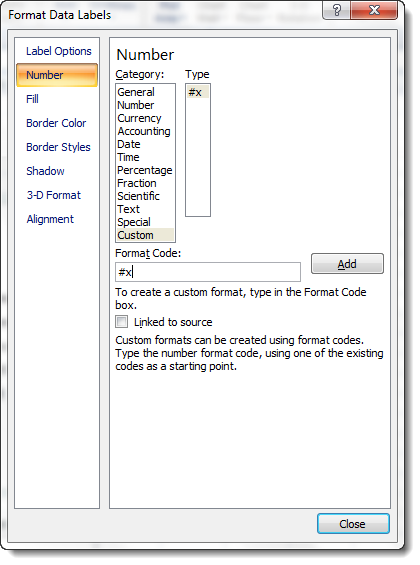Image resolution: width=420 pixels, height=565 pixels.
Task: Switch to the Alignment tab
Action: (x=50, y=219)
